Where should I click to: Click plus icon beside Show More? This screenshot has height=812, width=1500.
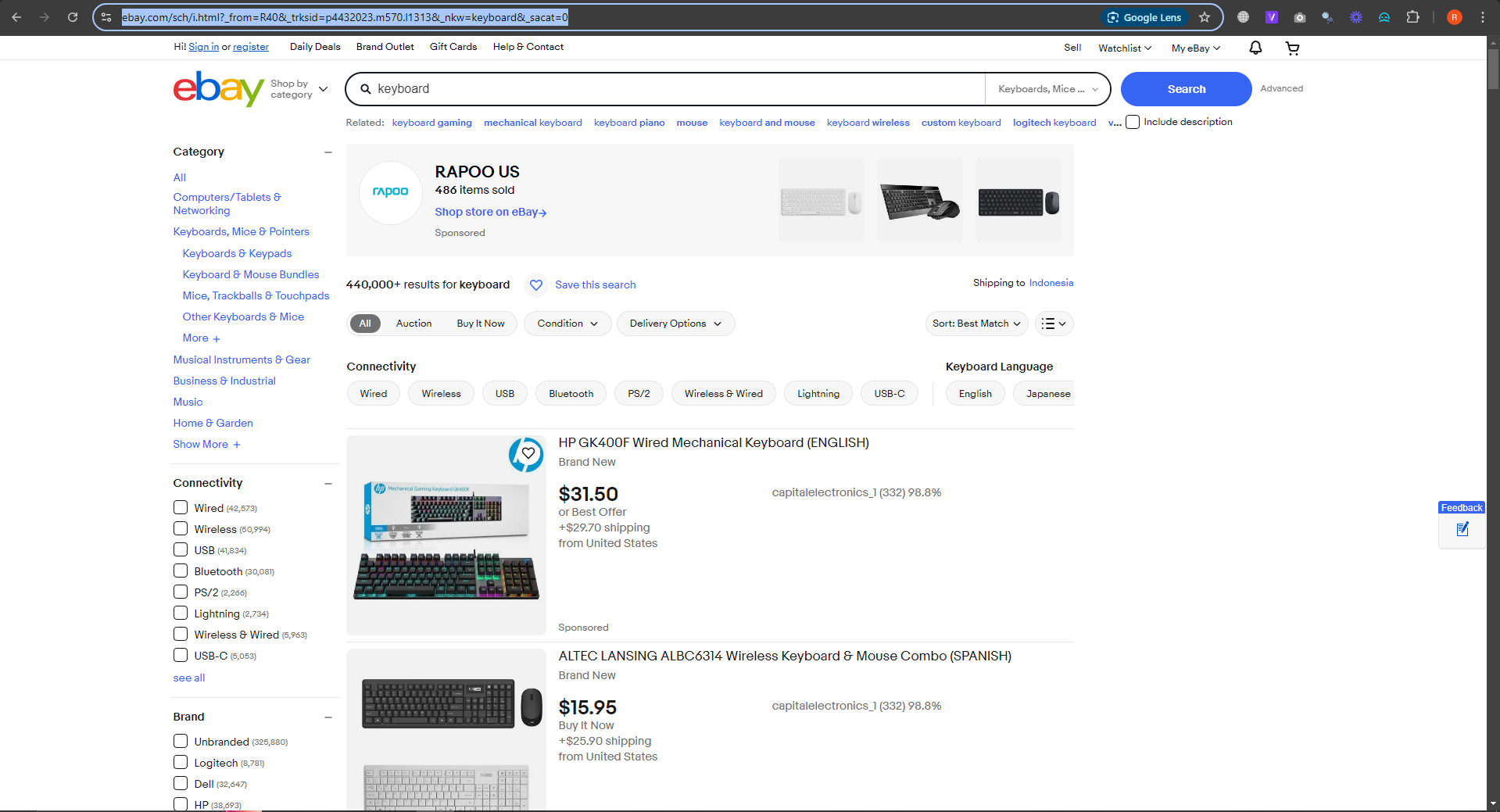pos(237,445)
